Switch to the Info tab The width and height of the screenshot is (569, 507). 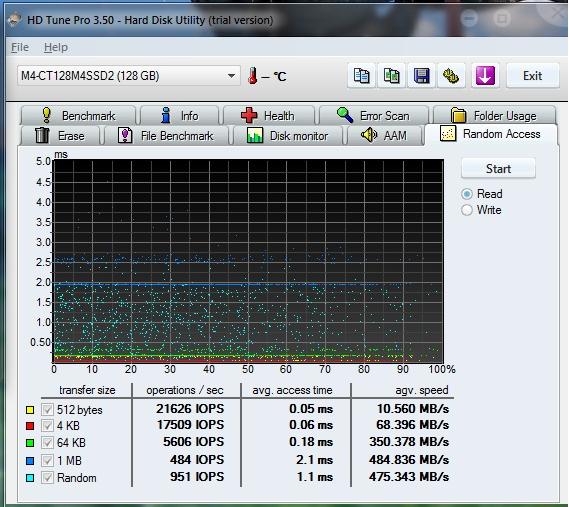180,116
